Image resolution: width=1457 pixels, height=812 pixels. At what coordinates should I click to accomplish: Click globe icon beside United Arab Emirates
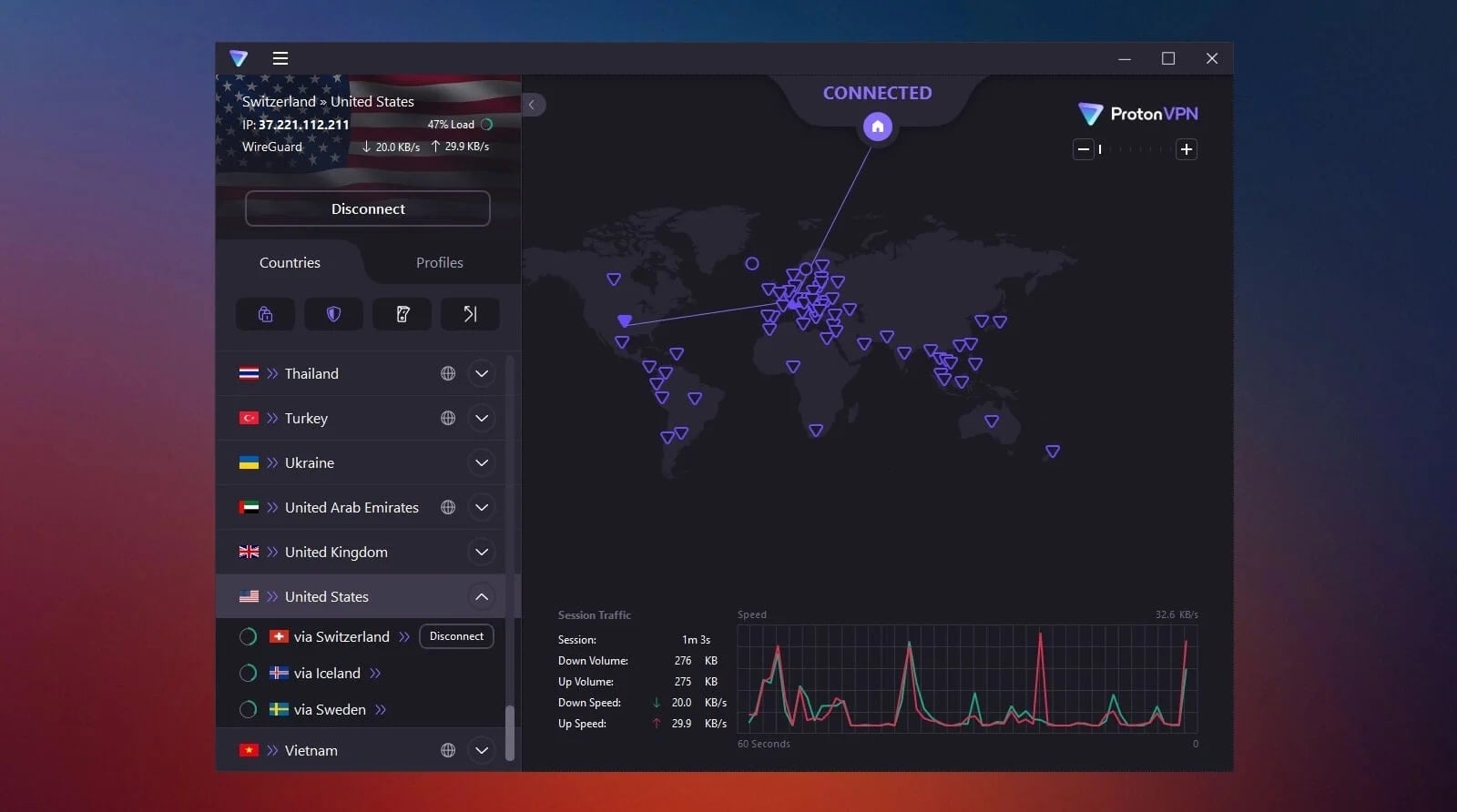[448, 507]
